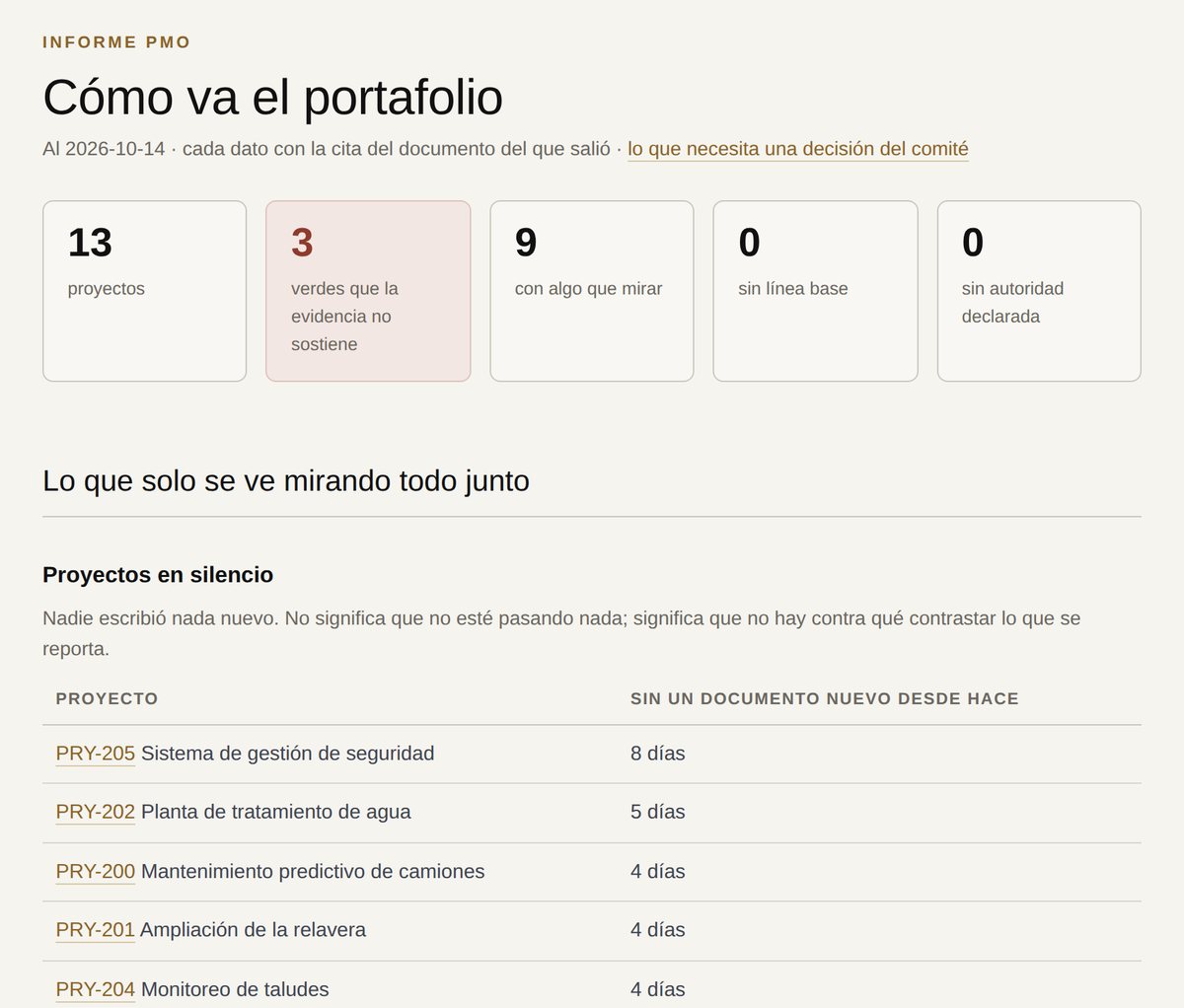Click the "sin línea base" card
Viewport: 1184px width, 1008px height.
click(x=816, y=291)
